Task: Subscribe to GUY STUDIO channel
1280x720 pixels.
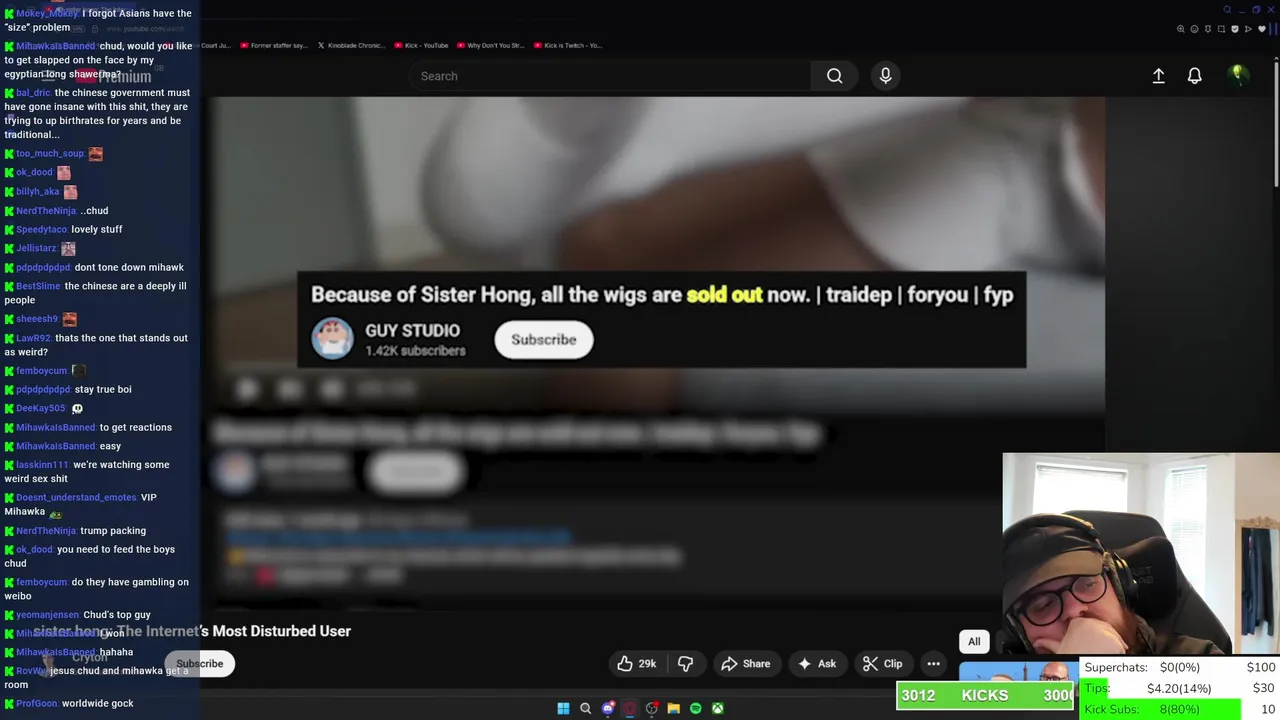Action: coord(543,340)
